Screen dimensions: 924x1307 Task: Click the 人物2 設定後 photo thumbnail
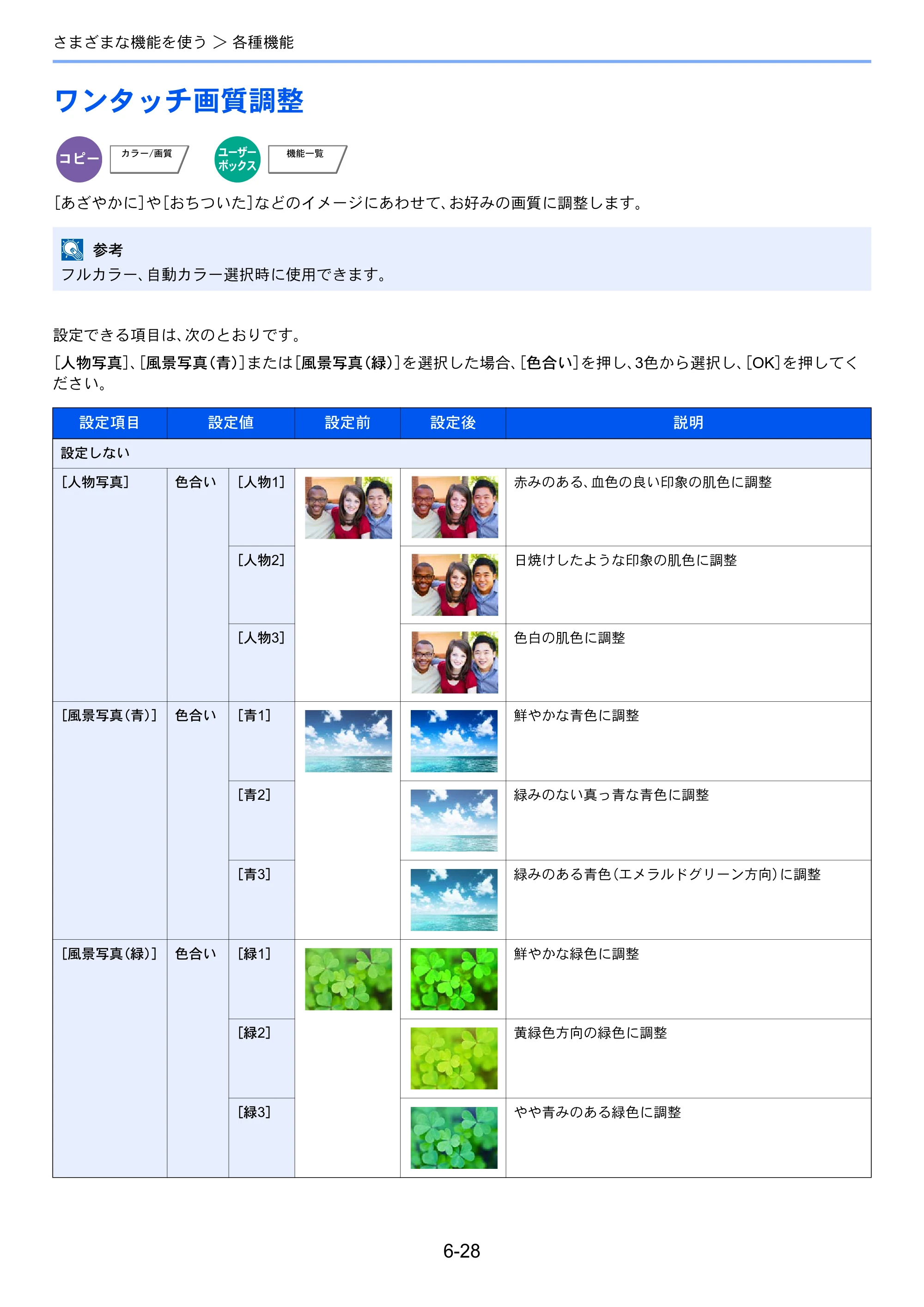pos(454,584)
